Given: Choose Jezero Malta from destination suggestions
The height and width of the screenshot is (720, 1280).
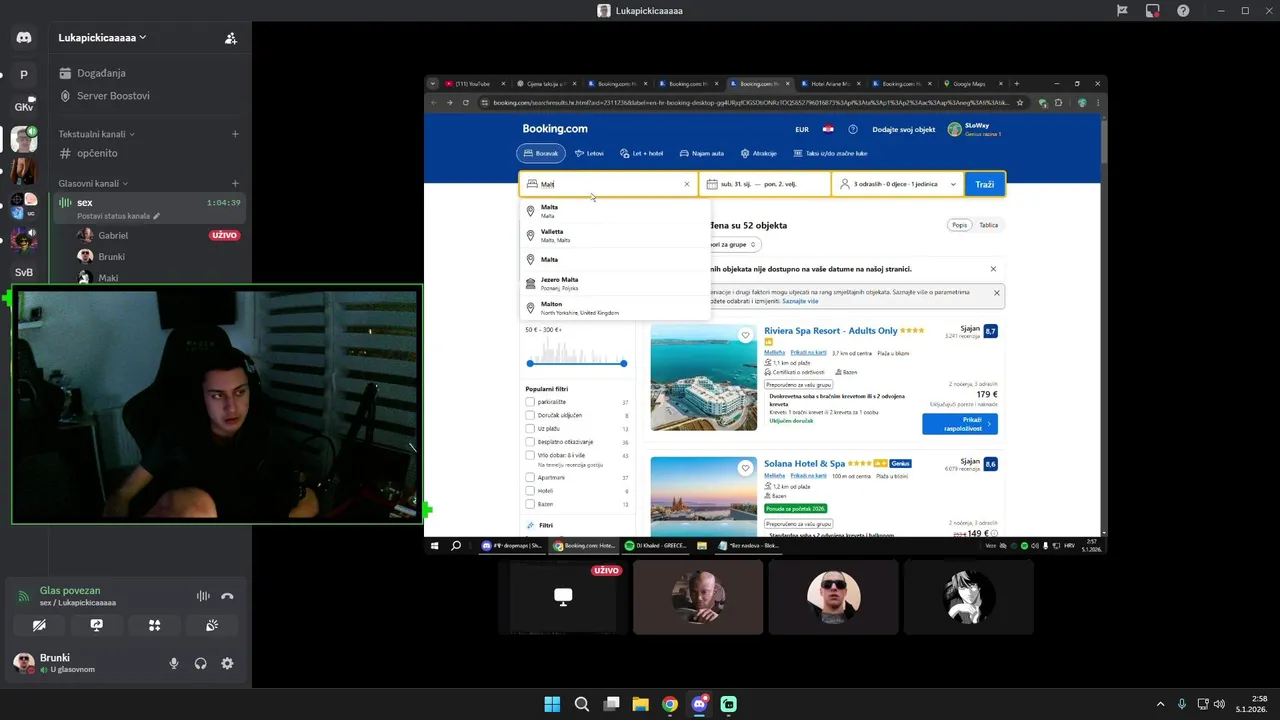Looking at the screenshot, I should 615,283.
